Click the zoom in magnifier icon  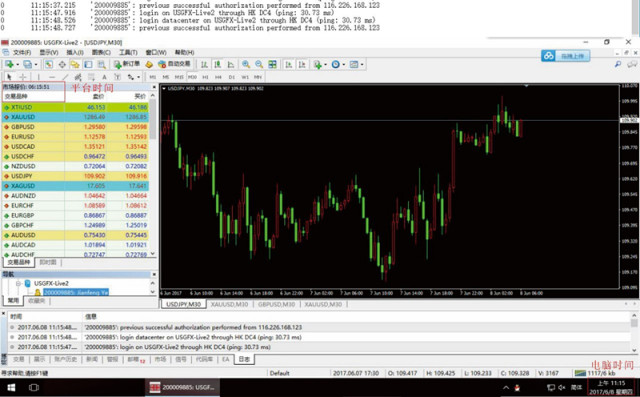point(246,64)
